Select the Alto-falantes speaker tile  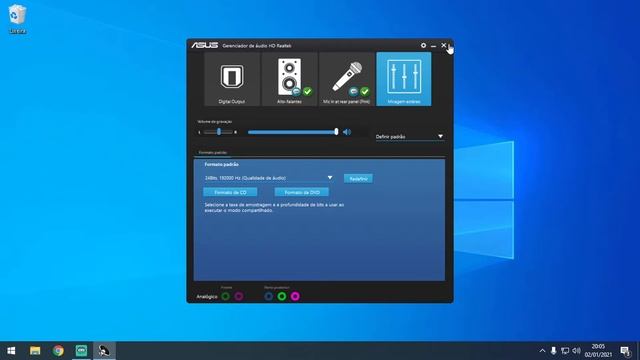[289, 79]
